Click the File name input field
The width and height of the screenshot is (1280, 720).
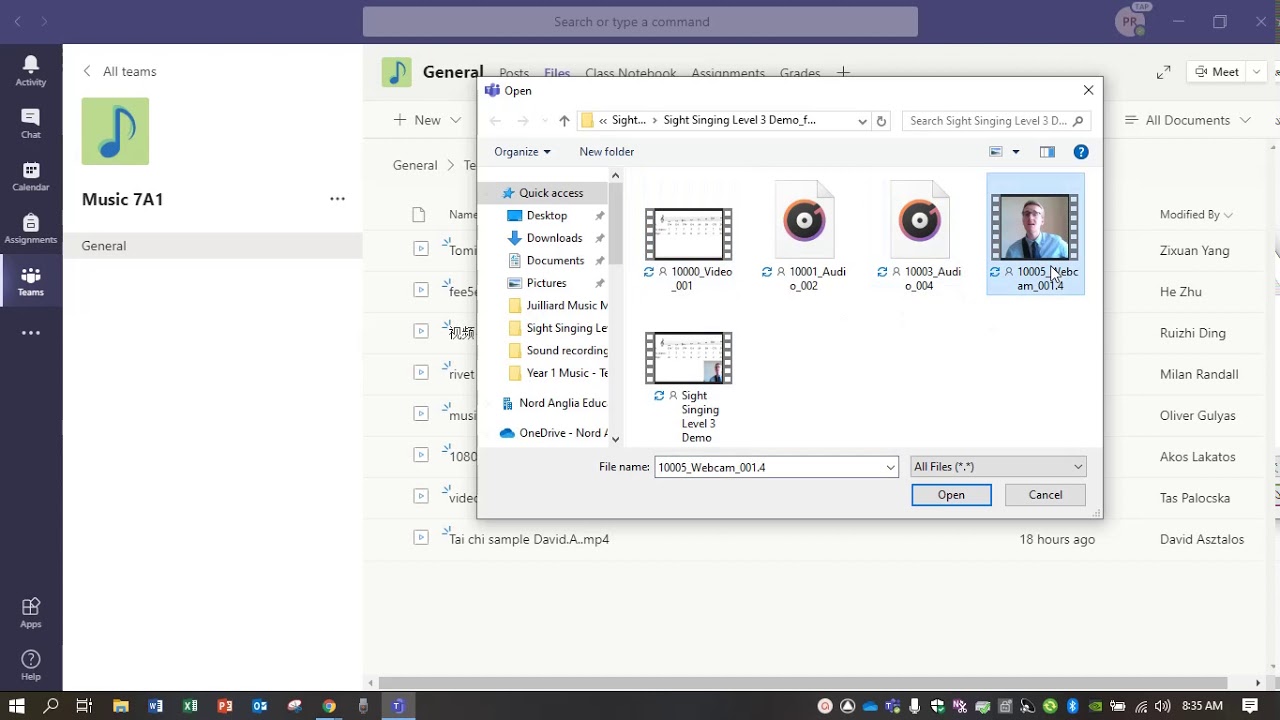point(770,467)
